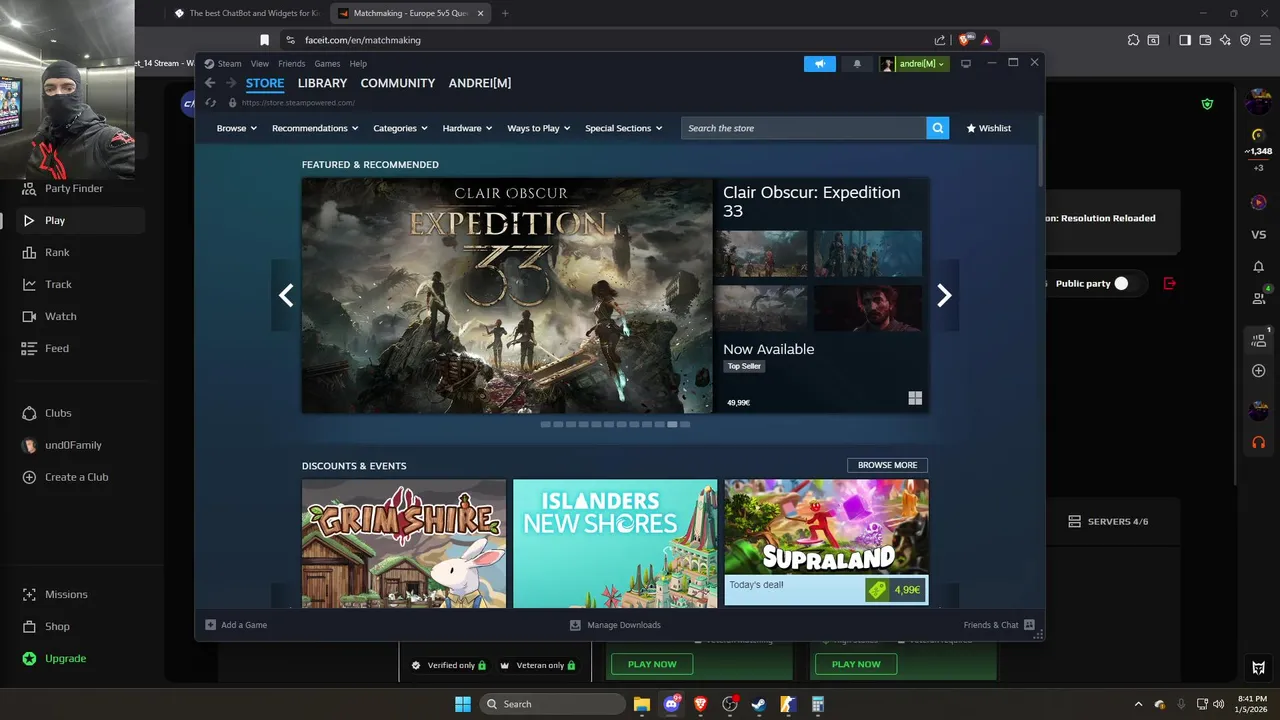Click Add a Game plus icon
The width and height of the screenshot is (1280, 720).
coord(210,625)
